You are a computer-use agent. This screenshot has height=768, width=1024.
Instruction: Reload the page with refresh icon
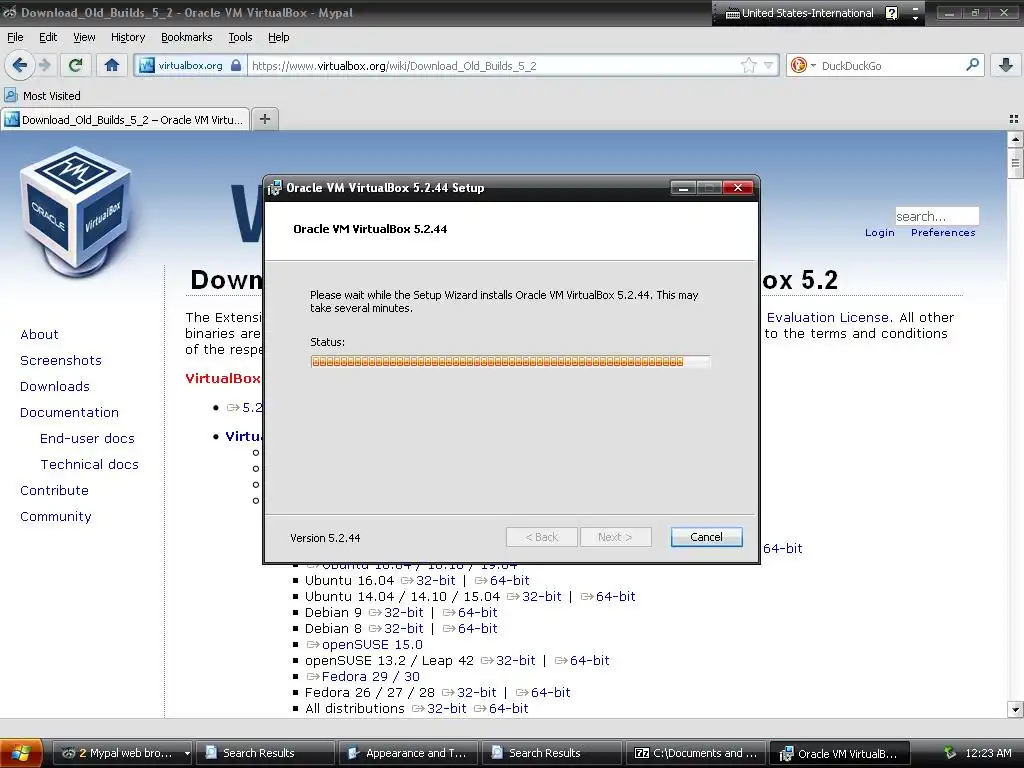(76, 65)
